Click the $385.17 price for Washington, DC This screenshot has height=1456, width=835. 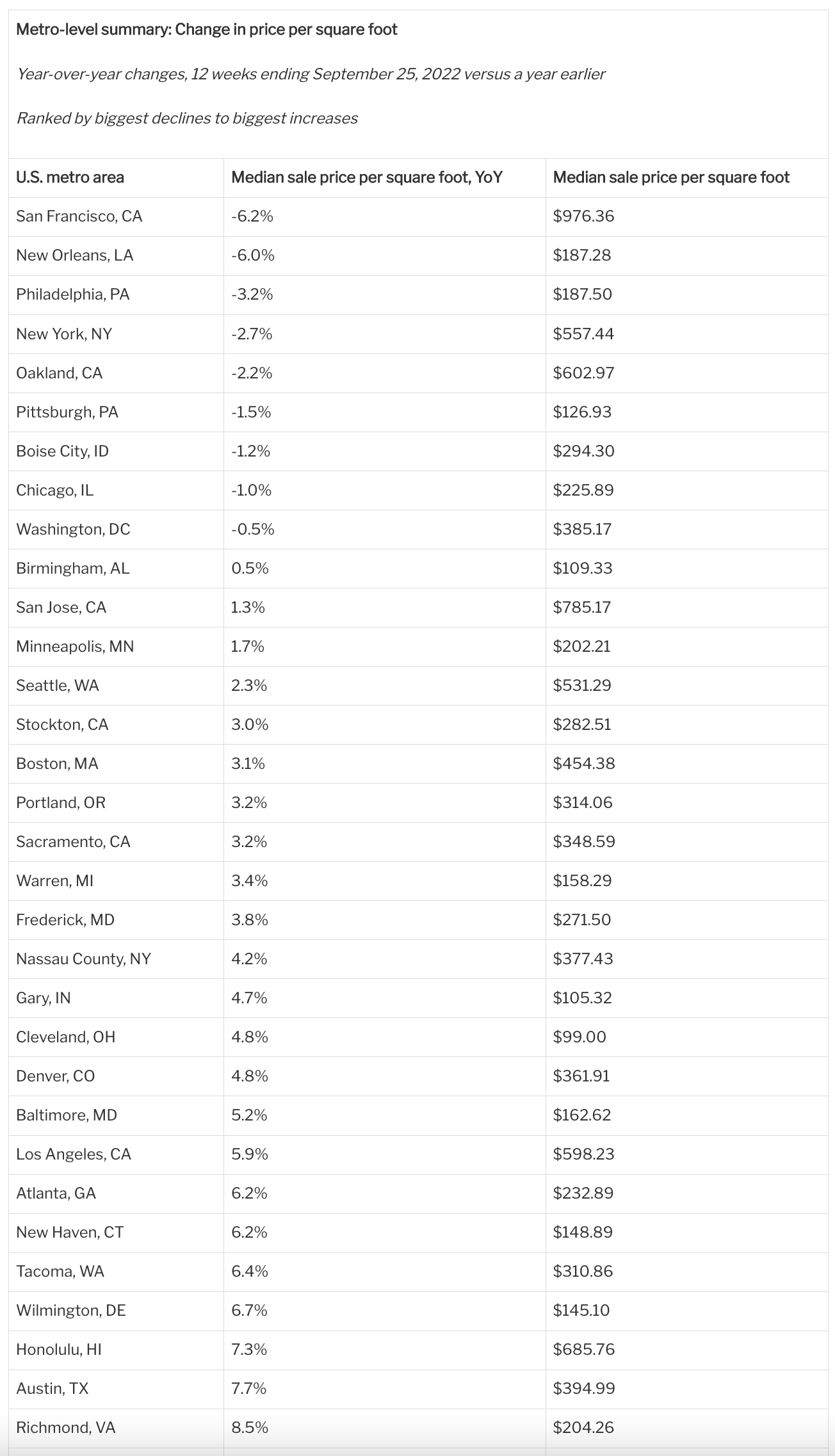click(582, 530)
